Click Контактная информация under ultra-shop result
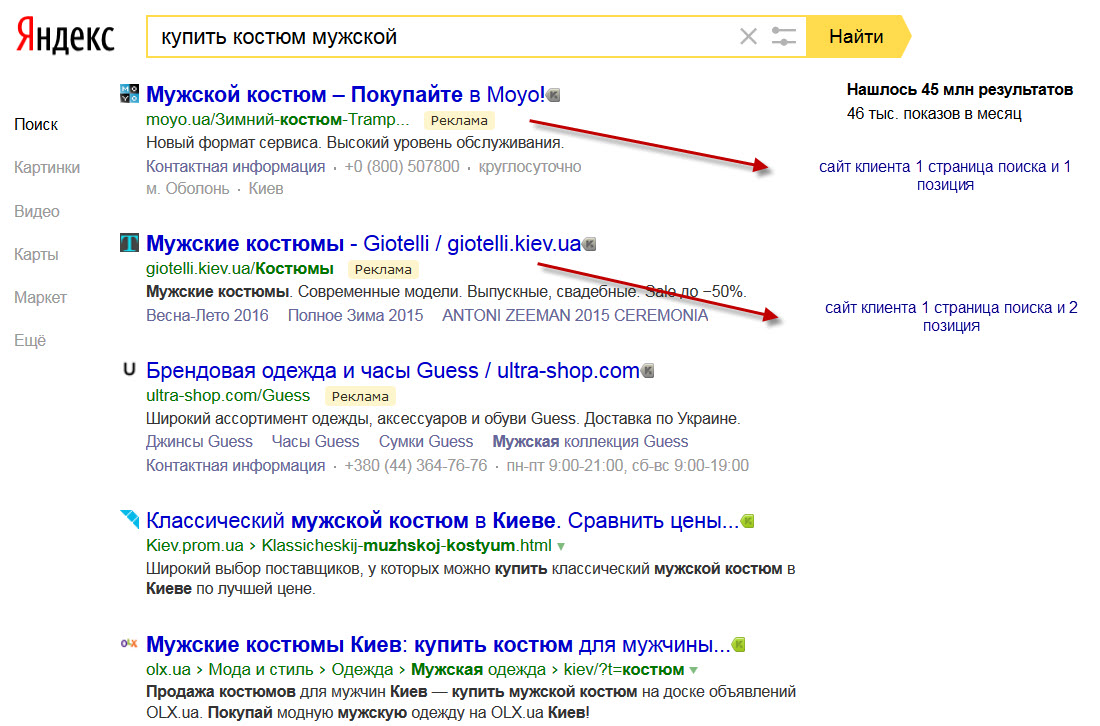Image resolution: width=1100 pixels, height=726 pixels. point(235,466)
